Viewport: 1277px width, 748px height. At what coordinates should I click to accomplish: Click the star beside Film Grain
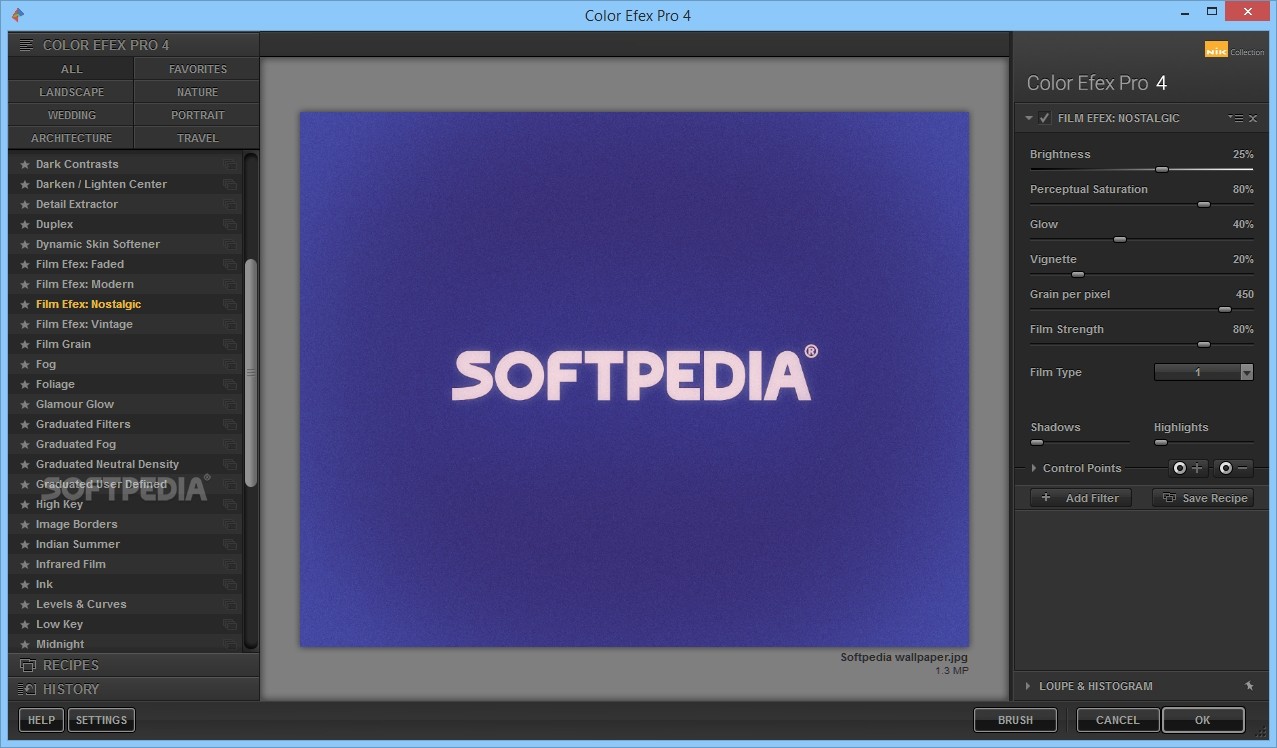pos(25,344)
